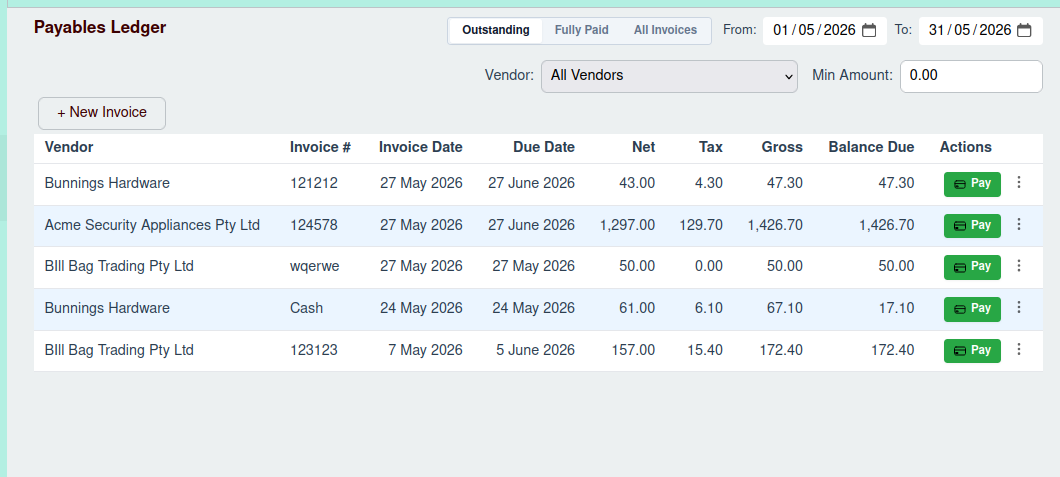The width and height of the screenshot is (1060, 477).
Task: Click tax amount 15.40
Action: point(705,350)
